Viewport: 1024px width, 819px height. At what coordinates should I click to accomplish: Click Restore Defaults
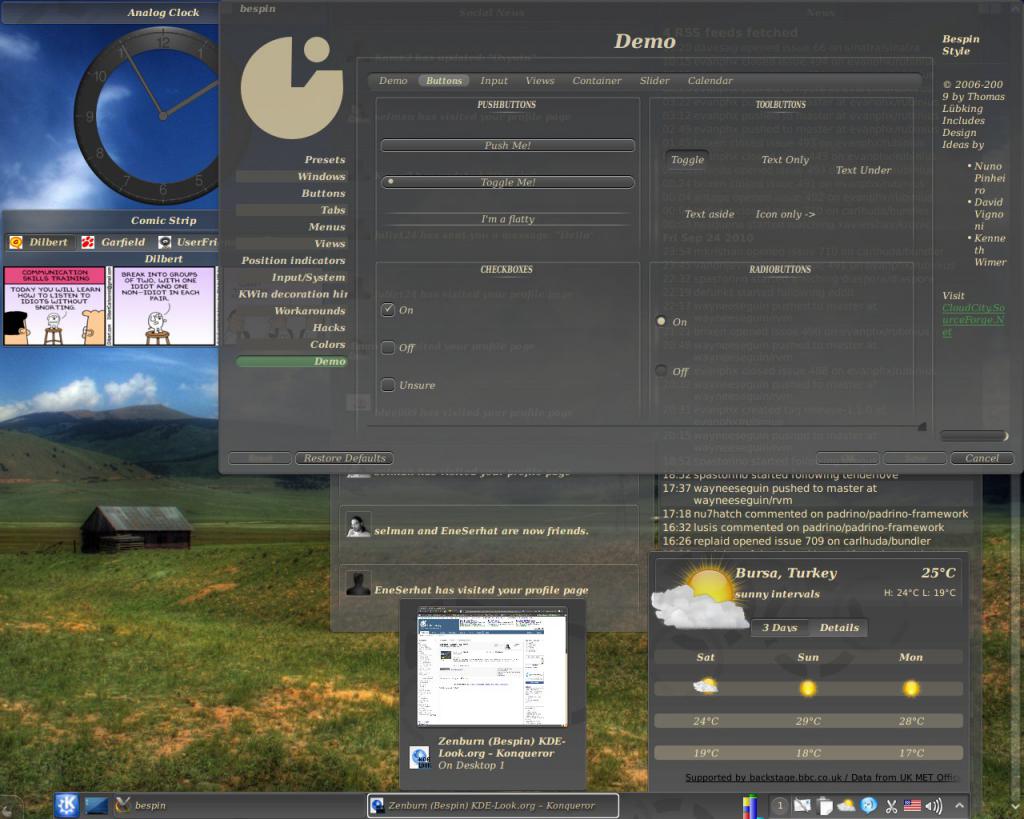[x=344, y=458]
